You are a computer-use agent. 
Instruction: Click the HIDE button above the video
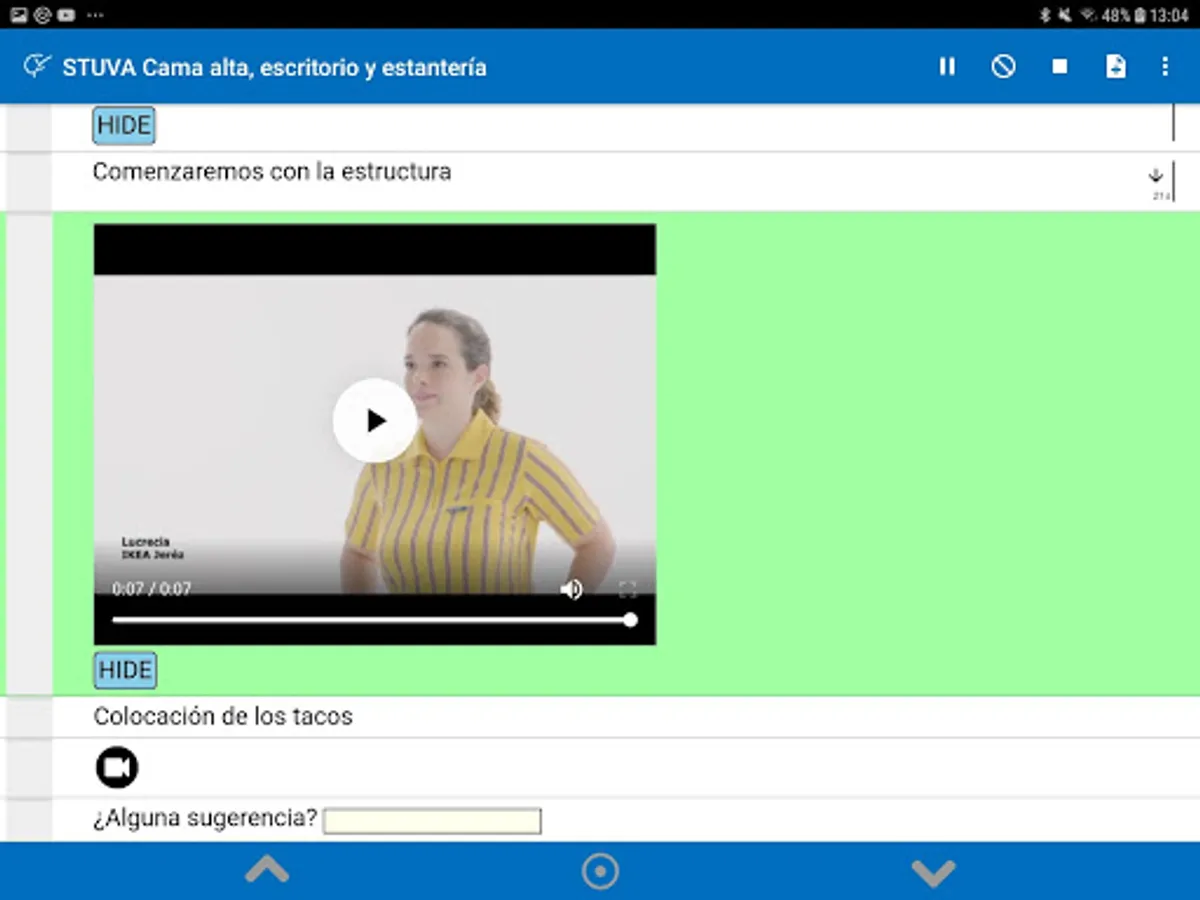(124, 126)
